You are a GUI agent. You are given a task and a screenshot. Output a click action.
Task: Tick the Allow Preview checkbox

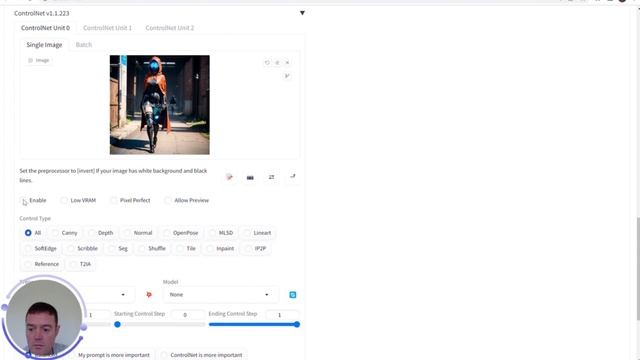168,200
